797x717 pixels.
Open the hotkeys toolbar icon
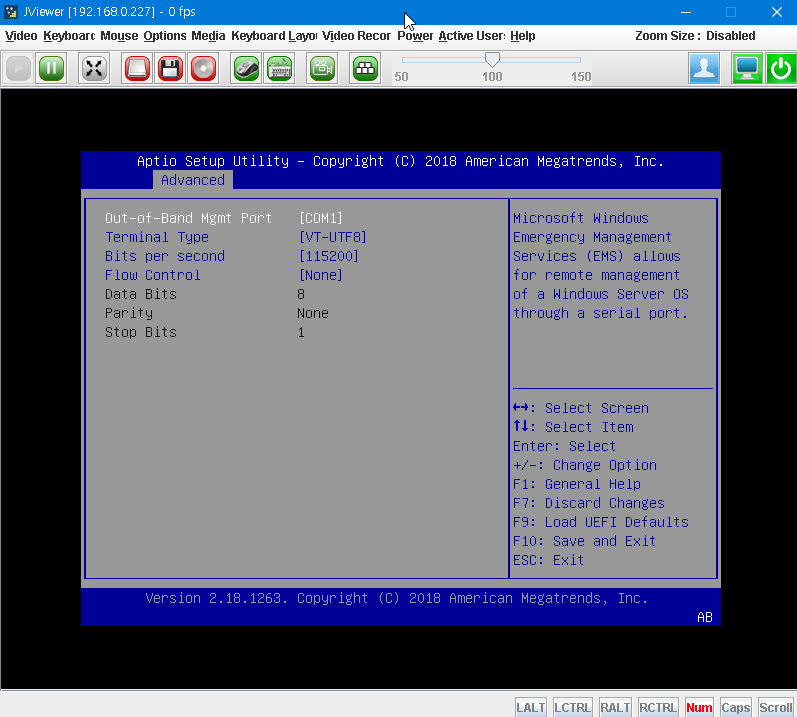365,68
